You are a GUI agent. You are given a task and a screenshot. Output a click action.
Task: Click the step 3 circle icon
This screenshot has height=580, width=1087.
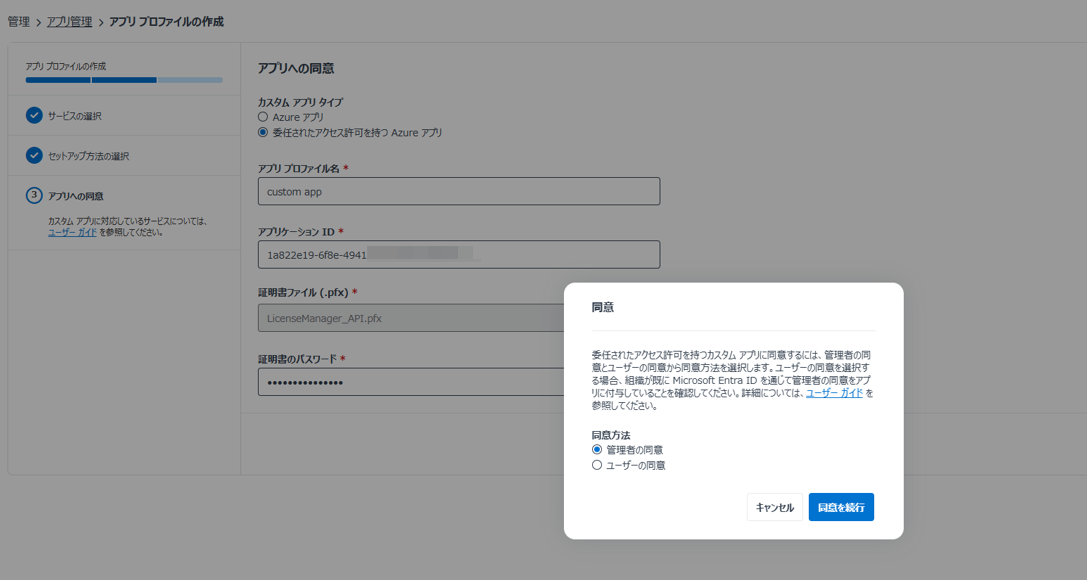34,195
